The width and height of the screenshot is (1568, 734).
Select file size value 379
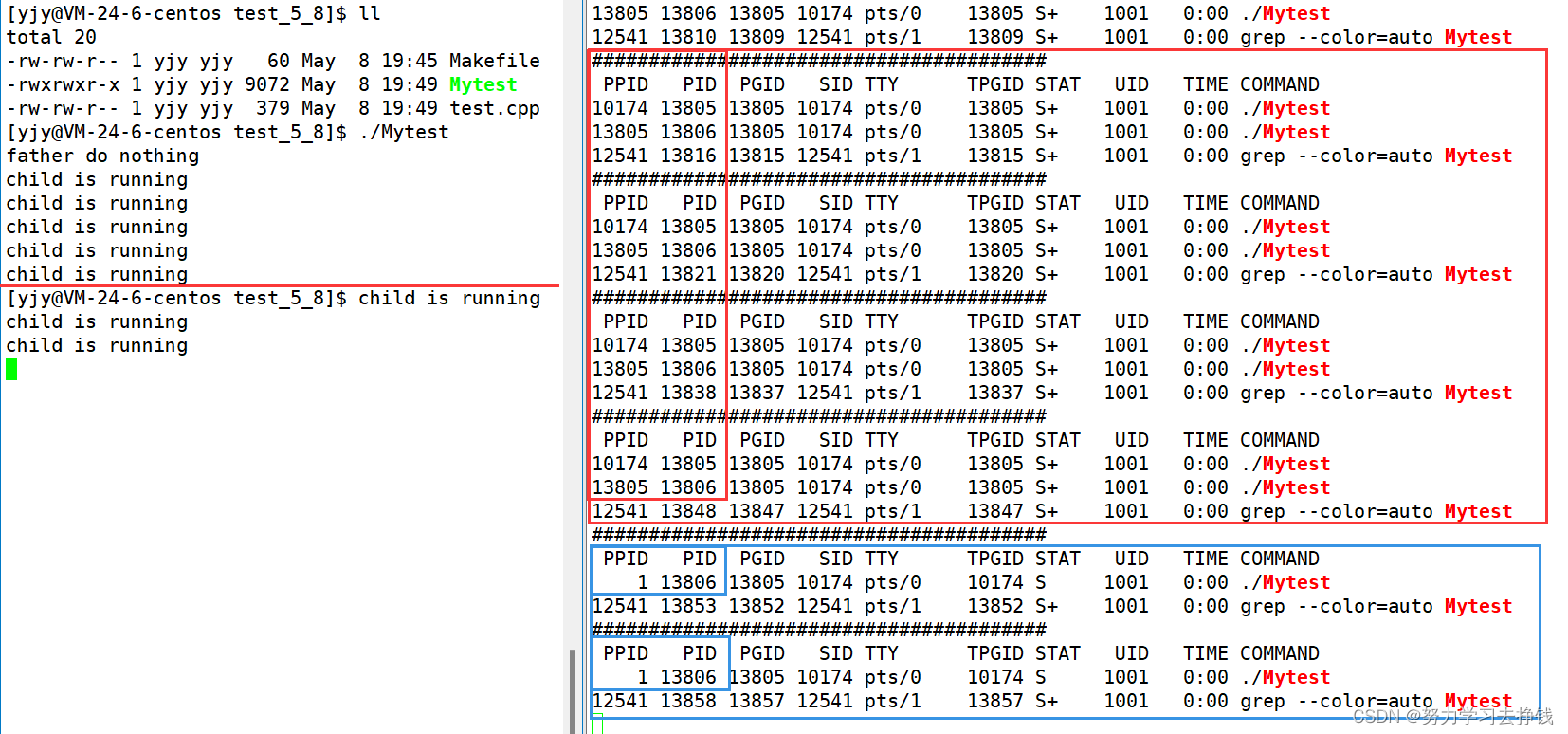(x=273, y=108)
